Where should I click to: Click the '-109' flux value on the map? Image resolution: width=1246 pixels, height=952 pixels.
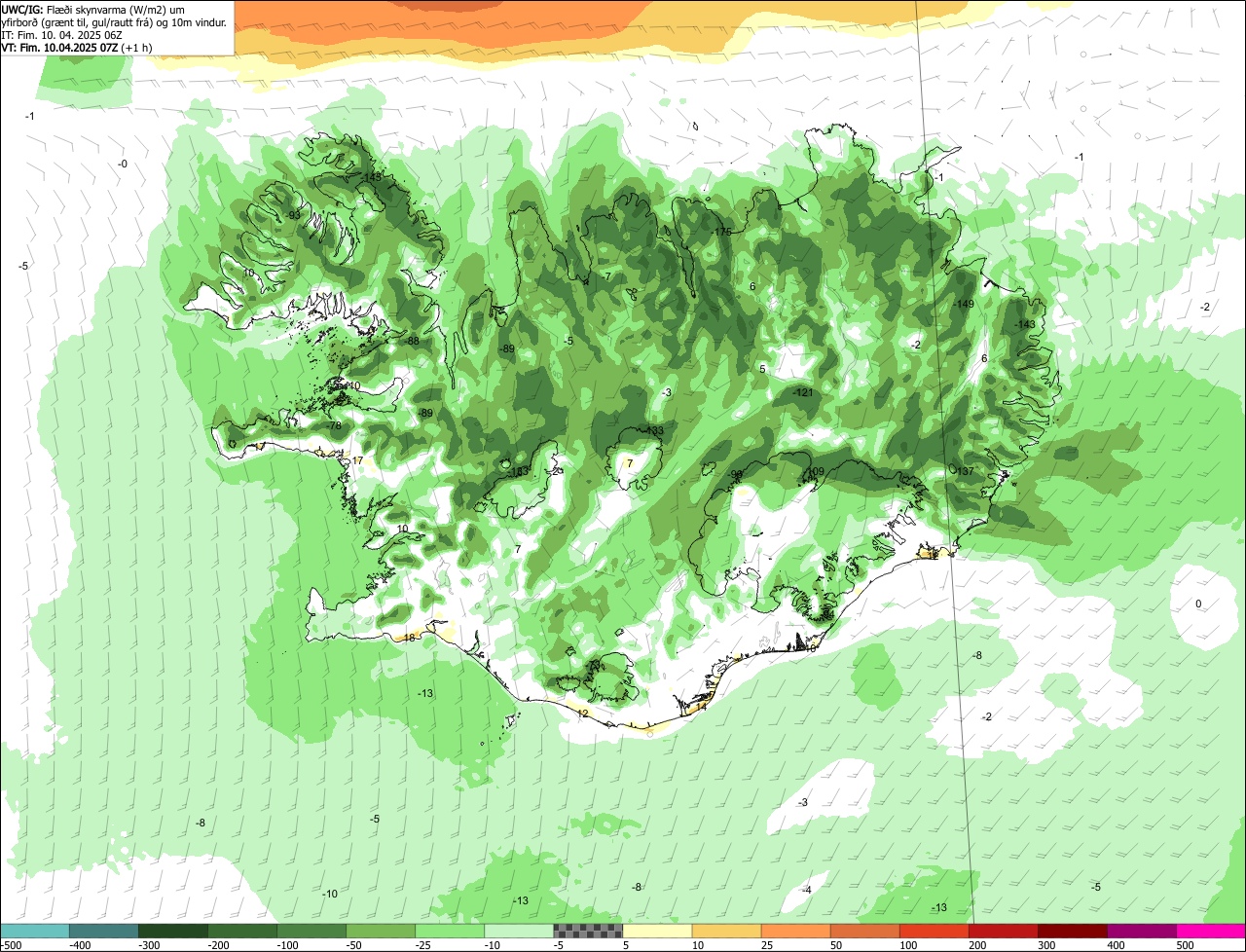815,472
